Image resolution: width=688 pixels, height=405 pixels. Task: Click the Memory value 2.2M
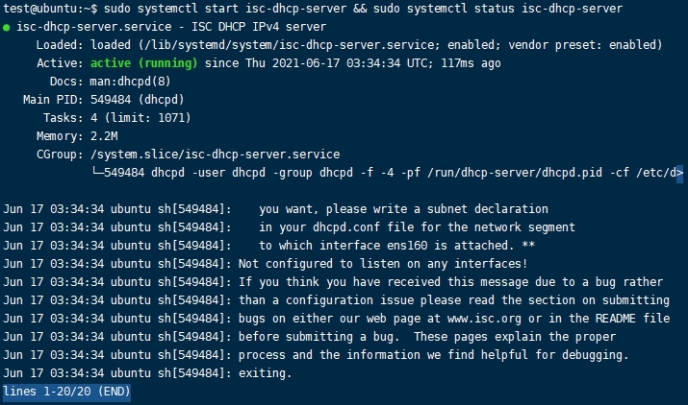click(x=103, y=136)
